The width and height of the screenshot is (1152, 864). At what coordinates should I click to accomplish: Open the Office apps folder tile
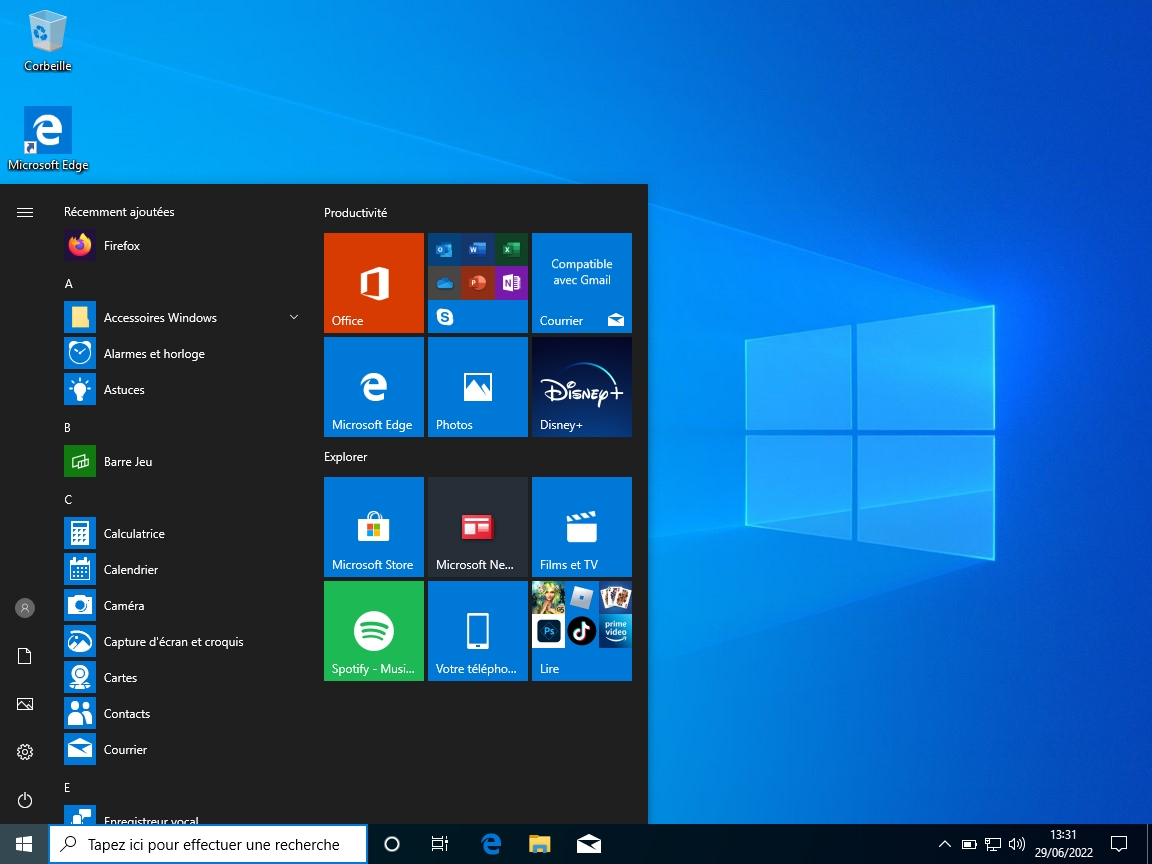point(478,283)
